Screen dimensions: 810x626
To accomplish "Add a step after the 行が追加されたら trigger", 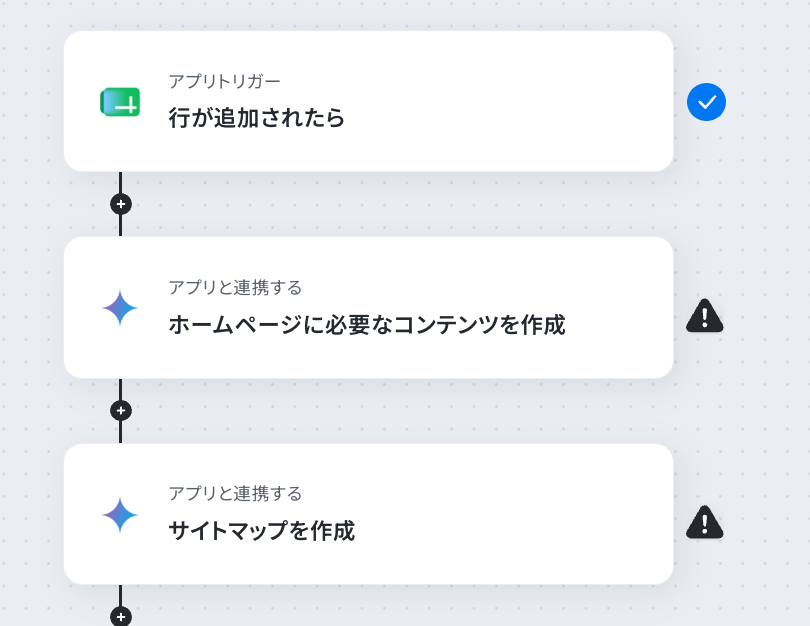I will point(121,204).
